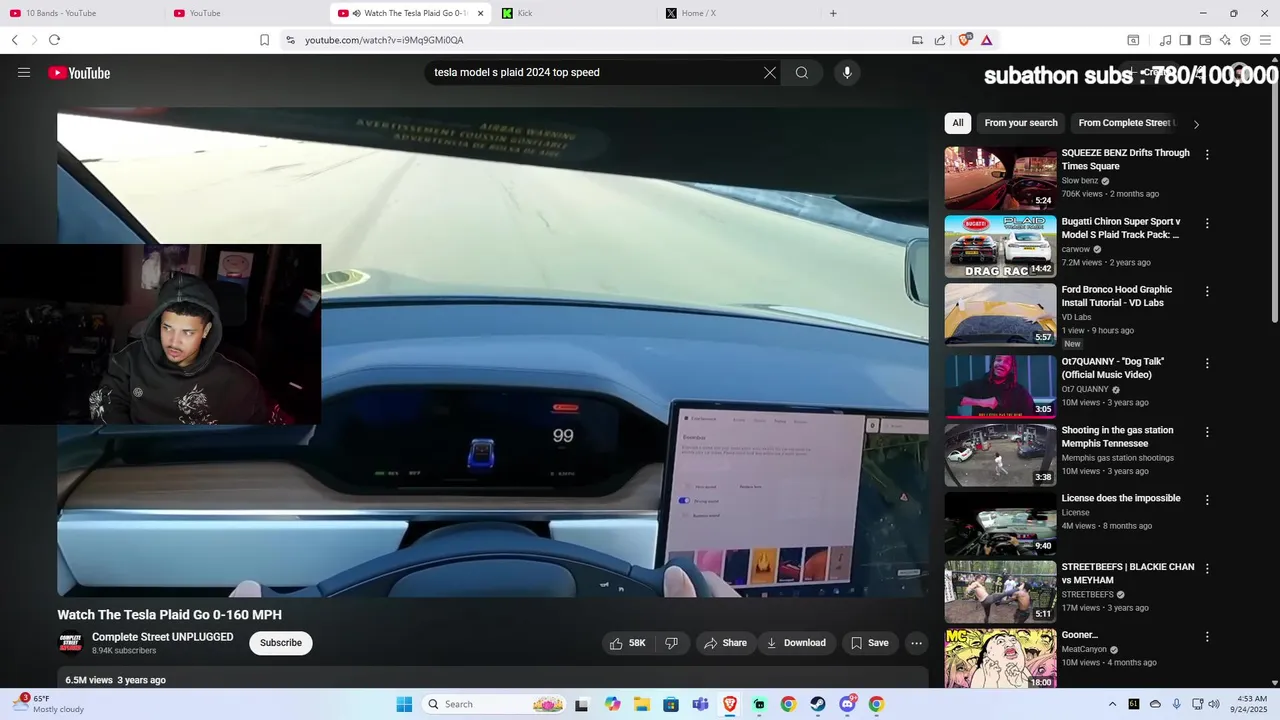Open Brave playlist music icon

(x=1165, y=40)
